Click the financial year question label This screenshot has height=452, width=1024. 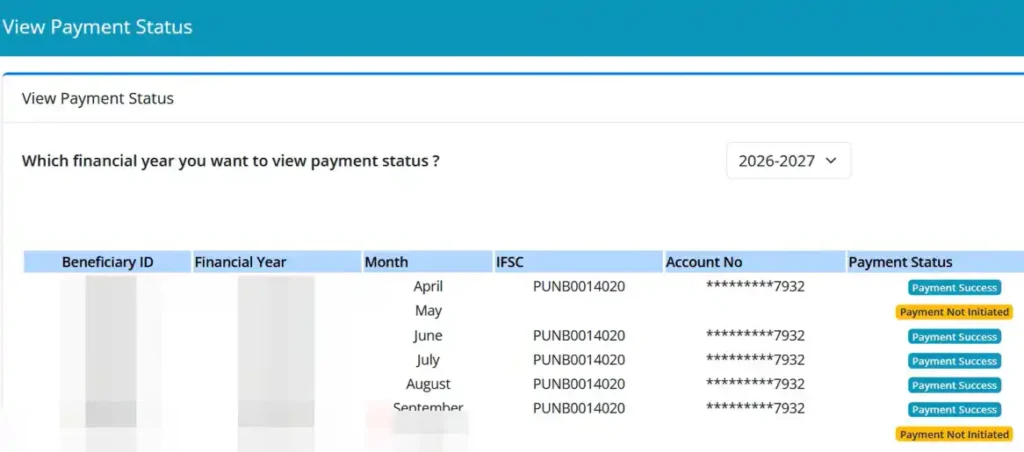231,161
